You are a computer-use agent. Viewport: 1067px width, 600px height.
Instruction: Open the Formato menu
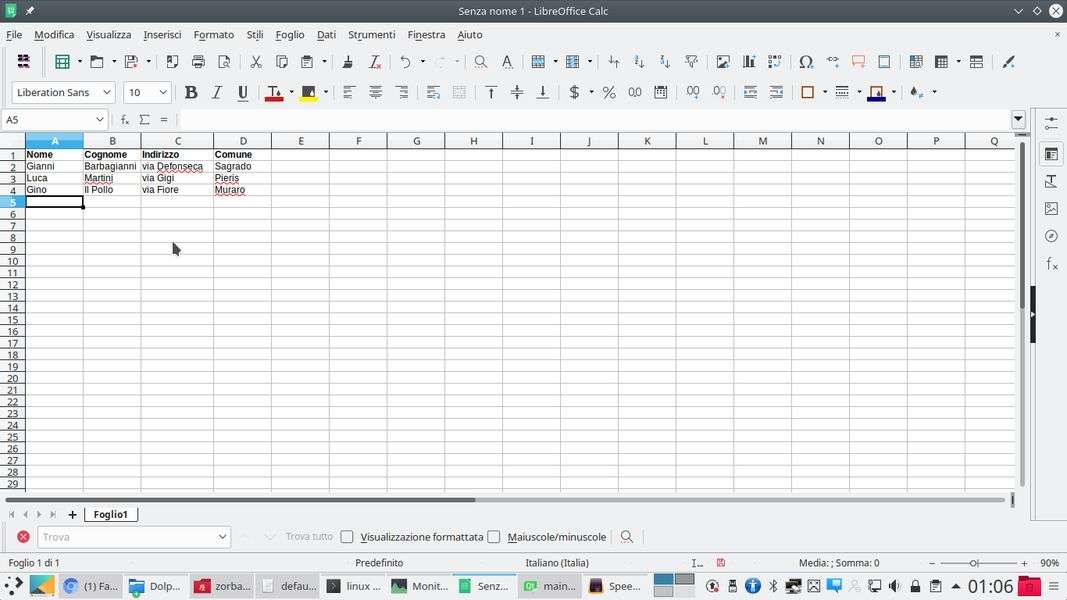click(x=214, y=35)
